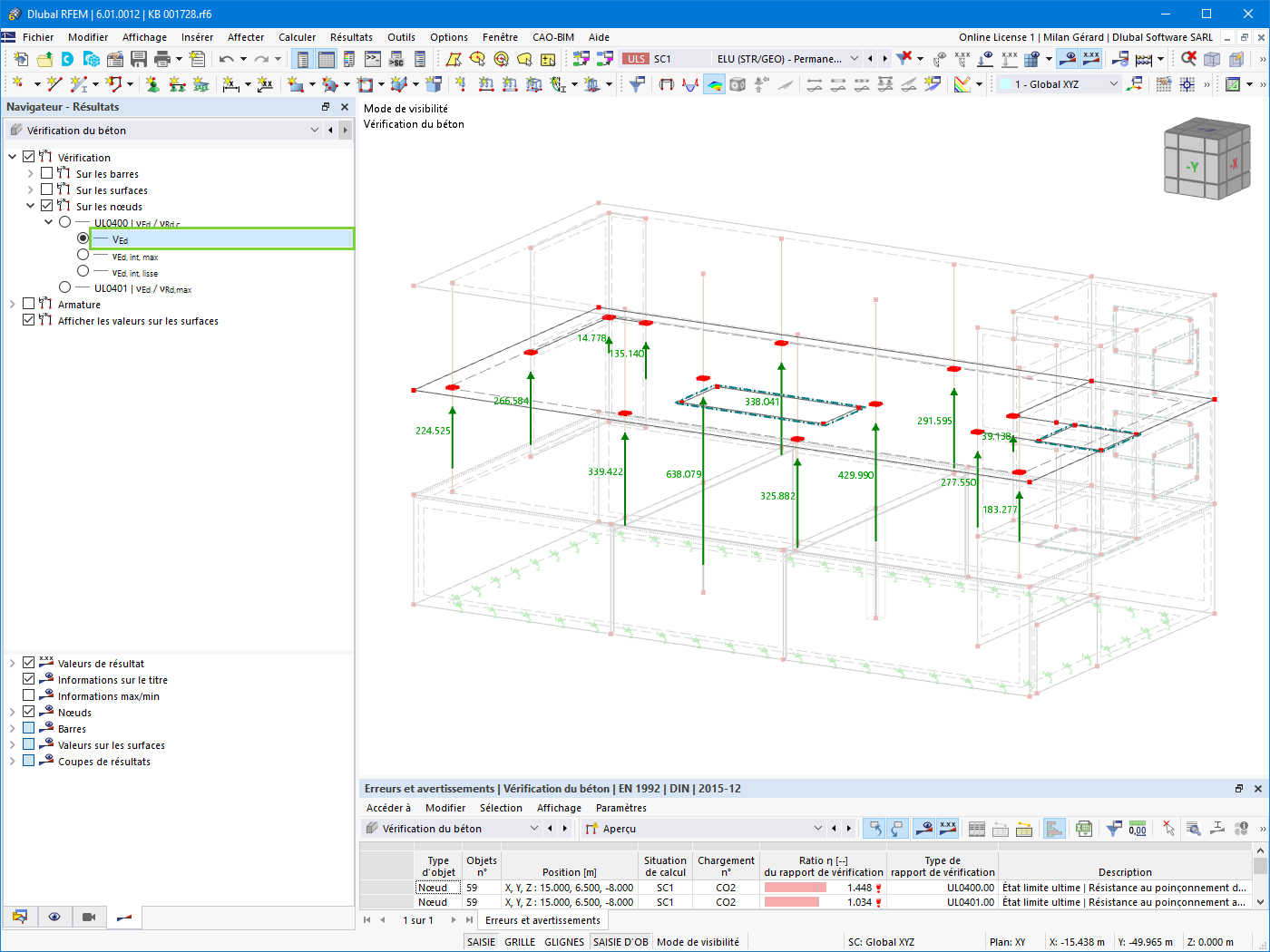This screenshot has width=1270, height=952.
Task: Collapse the UL0400 tree node
Action: coord(49,222)
